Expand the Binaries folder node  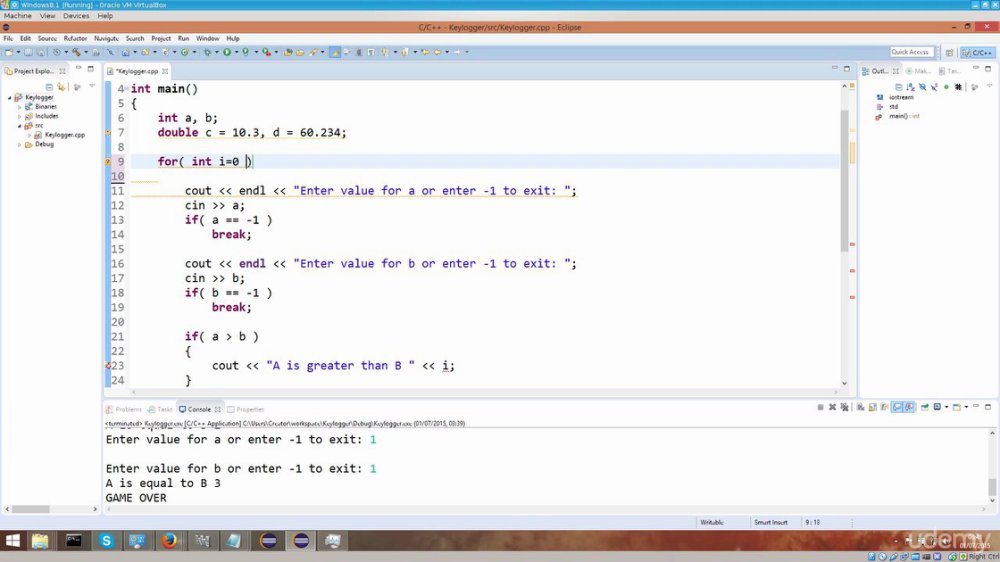pyautogui.click(x=20, y=107)
